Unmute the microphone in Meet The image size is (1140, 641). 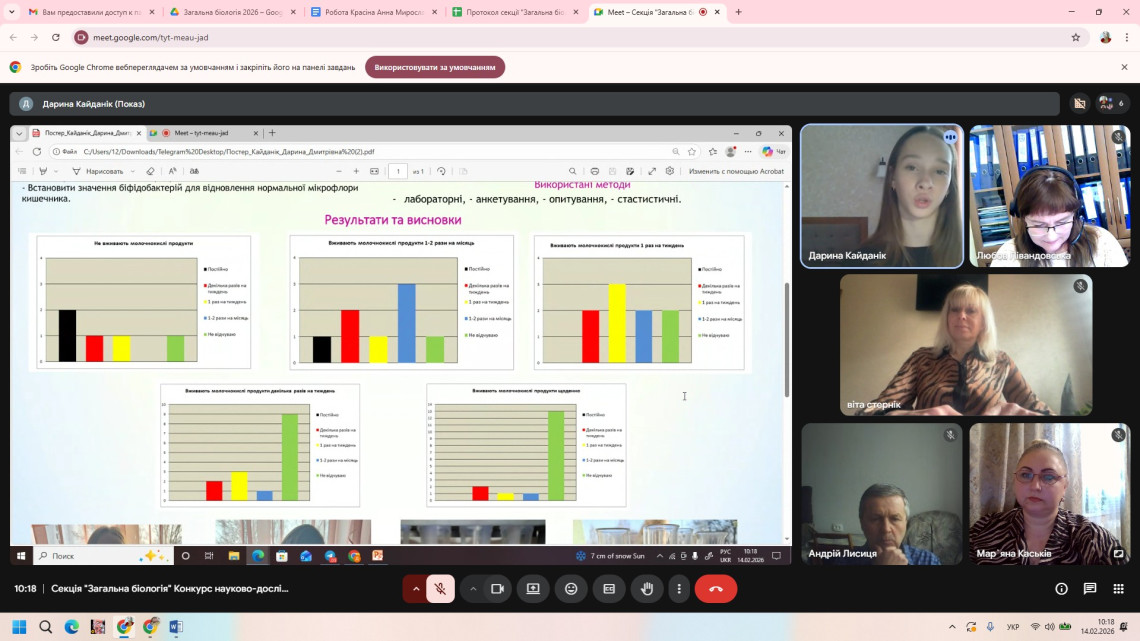(x=440, y=589)
